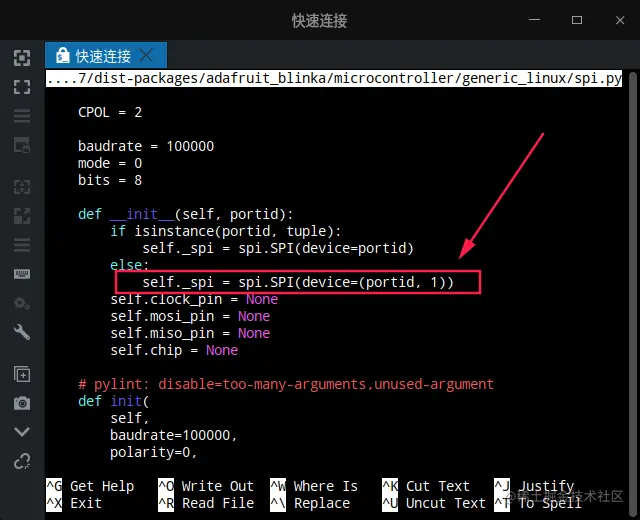Place cursor on the 'mode = 0' line

[x=110, y=163]
